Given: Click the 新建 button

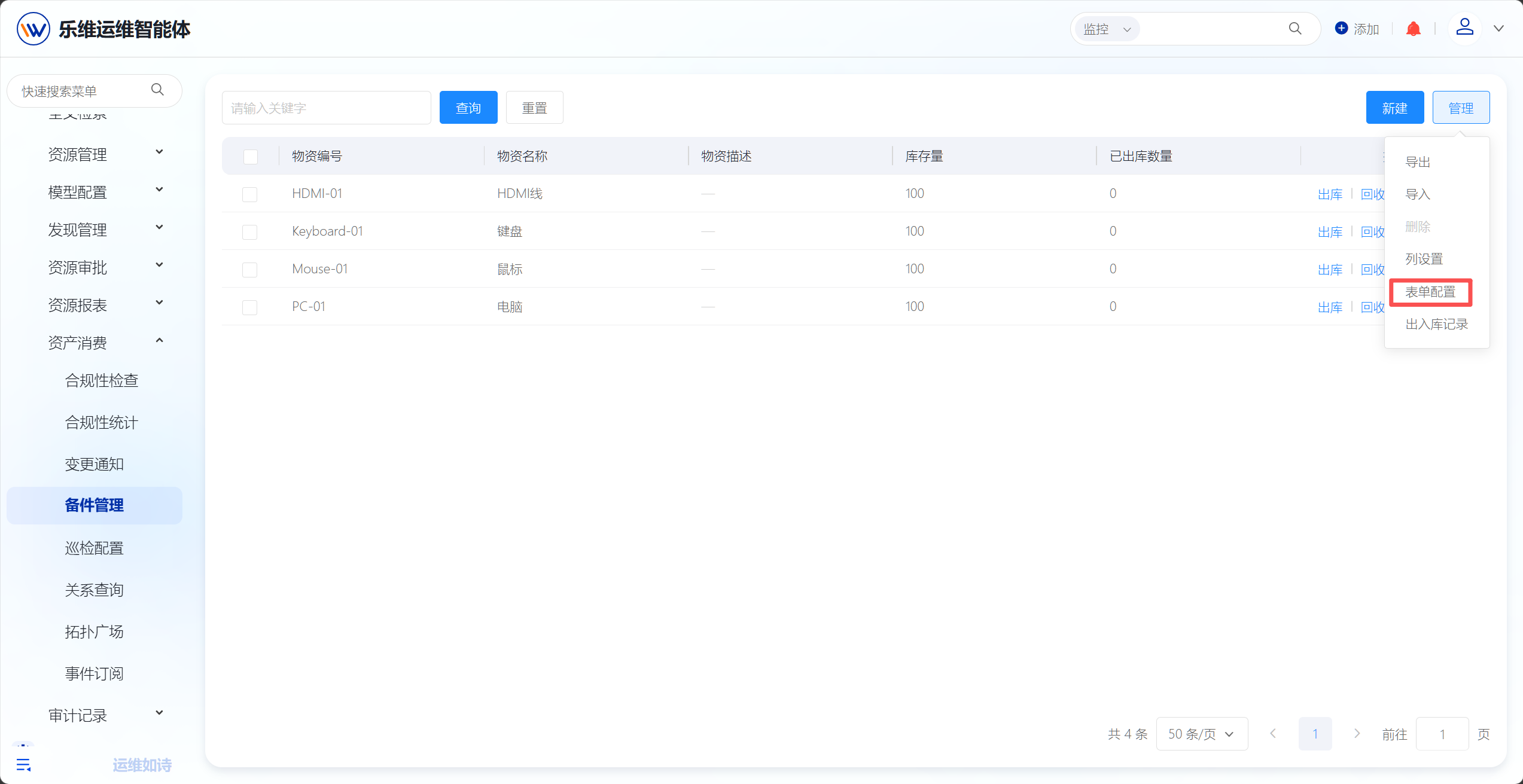Looking at the screenshot, I should (x=1395, y=108).
